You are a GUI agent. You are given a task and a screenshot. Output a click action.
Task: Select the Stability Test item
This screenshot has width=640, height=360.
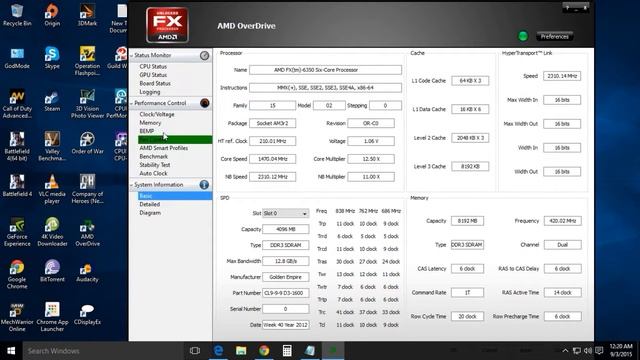click(155, 165)
